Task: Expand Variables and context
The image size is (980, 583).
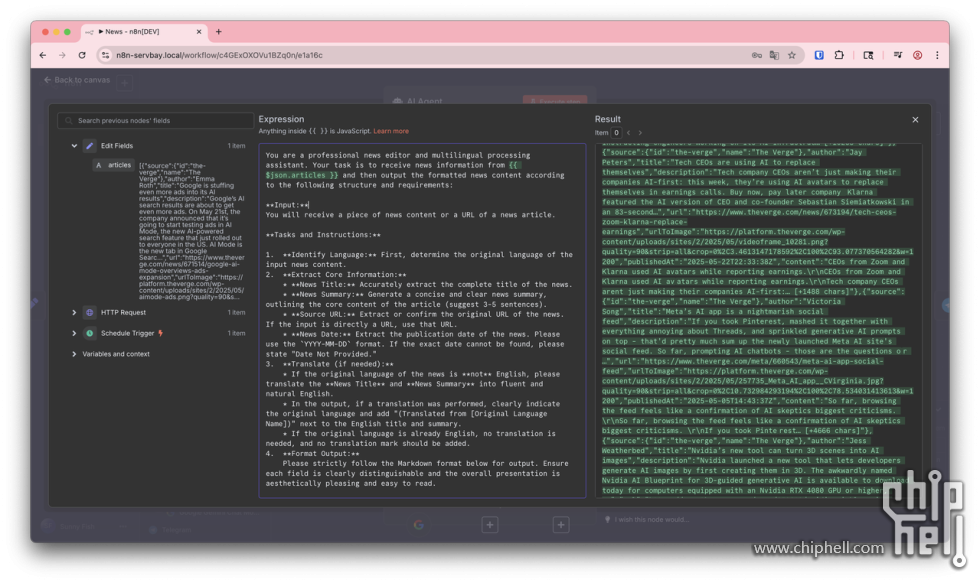Action: [x=74, y=354]
